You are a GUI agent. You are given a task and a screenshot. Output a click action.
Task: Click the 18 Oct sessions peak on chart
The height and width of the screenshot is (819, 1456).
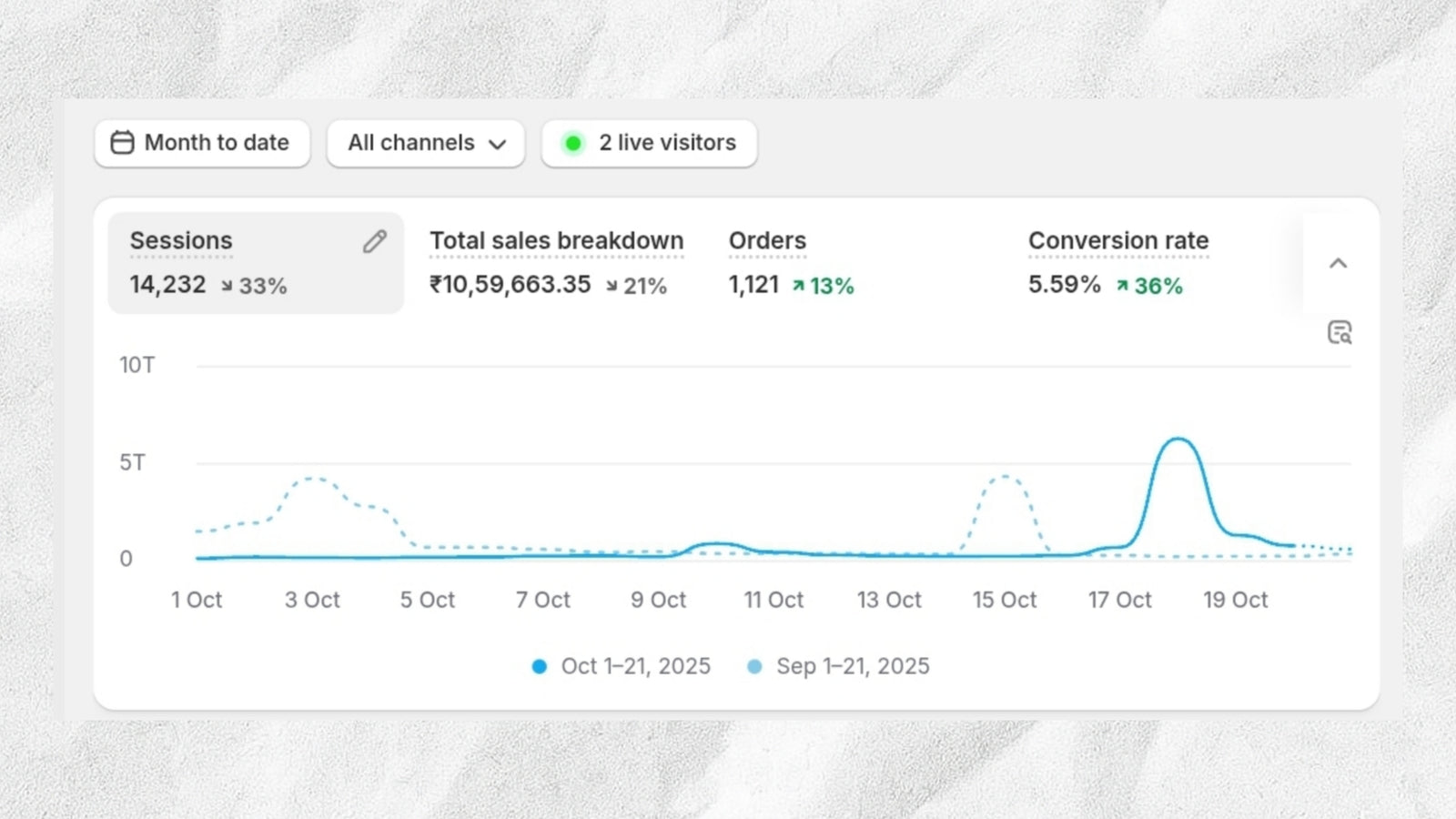tap(1178, 440)
